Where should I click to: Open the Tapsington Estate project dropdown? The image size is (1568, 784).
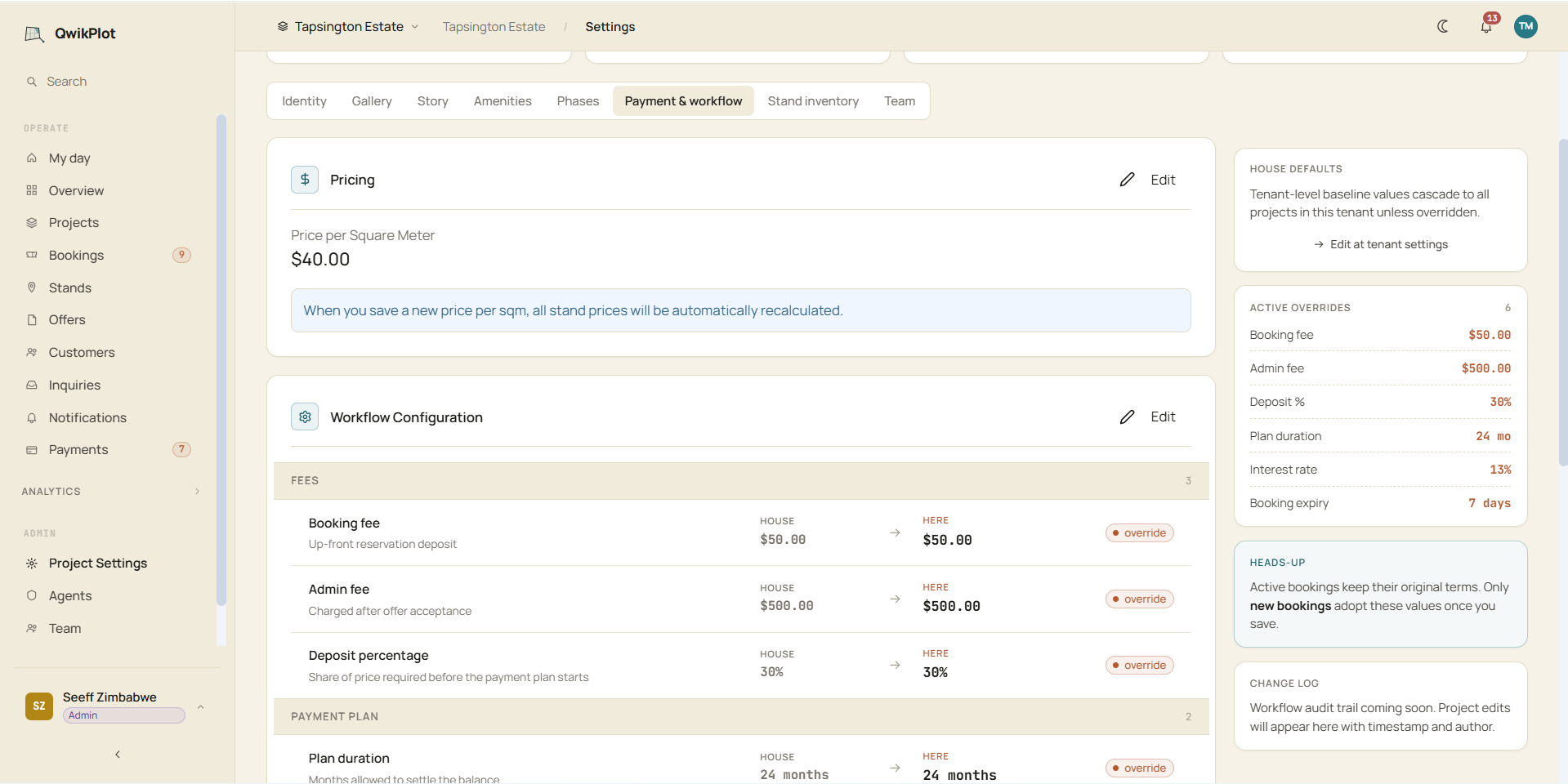tap(348, 27)
